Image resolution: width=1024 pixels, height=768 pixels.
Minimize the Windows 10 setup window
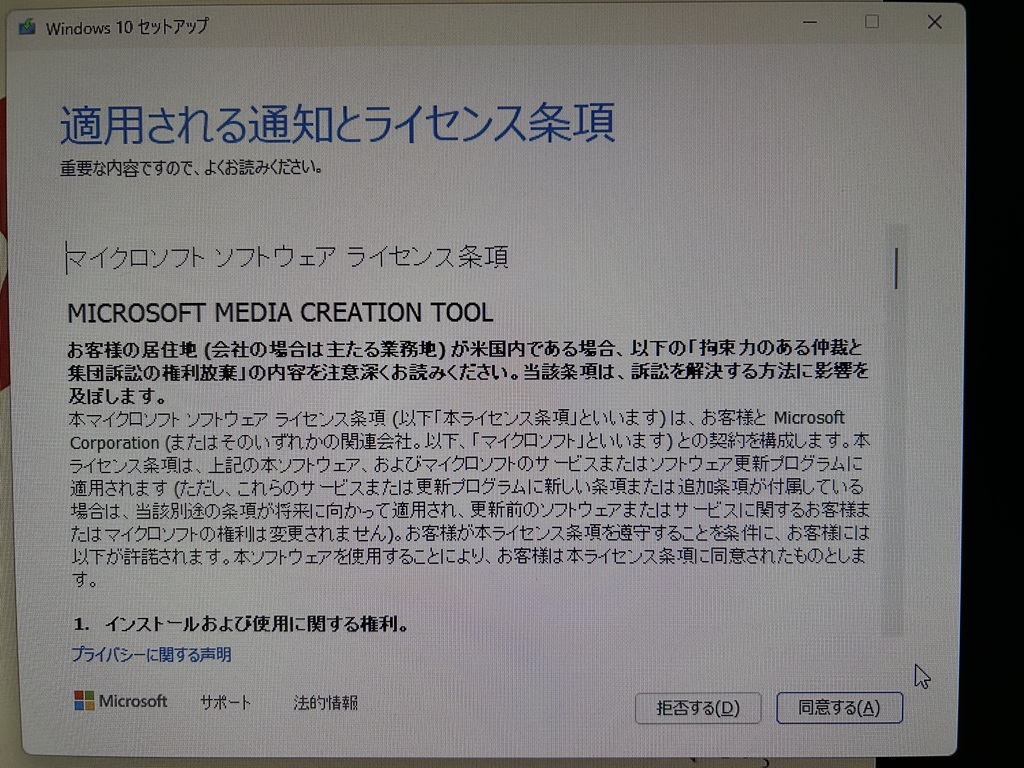point(810,23)
